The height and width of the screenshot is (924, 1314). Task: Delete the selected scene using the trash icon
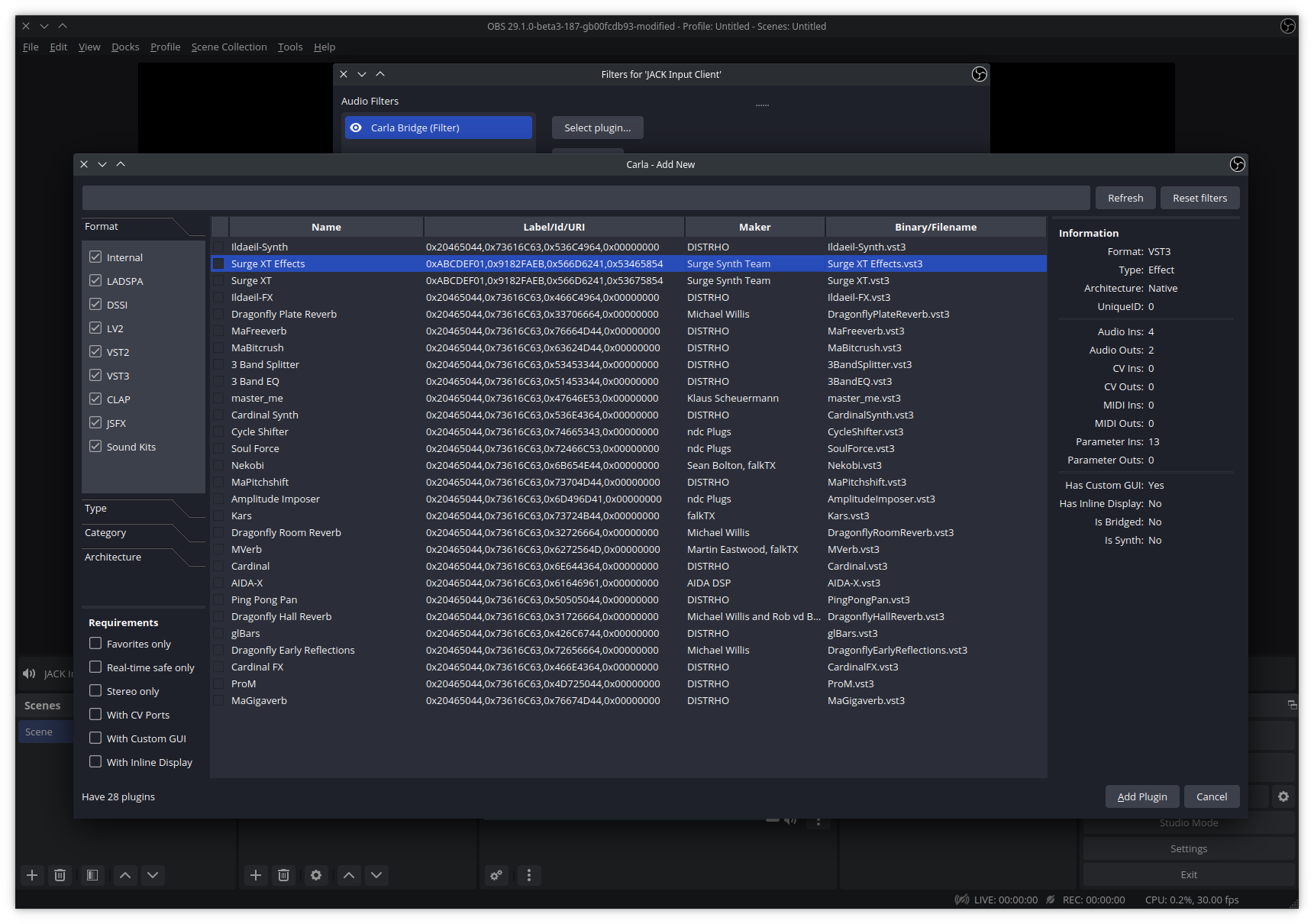(60, 875)
